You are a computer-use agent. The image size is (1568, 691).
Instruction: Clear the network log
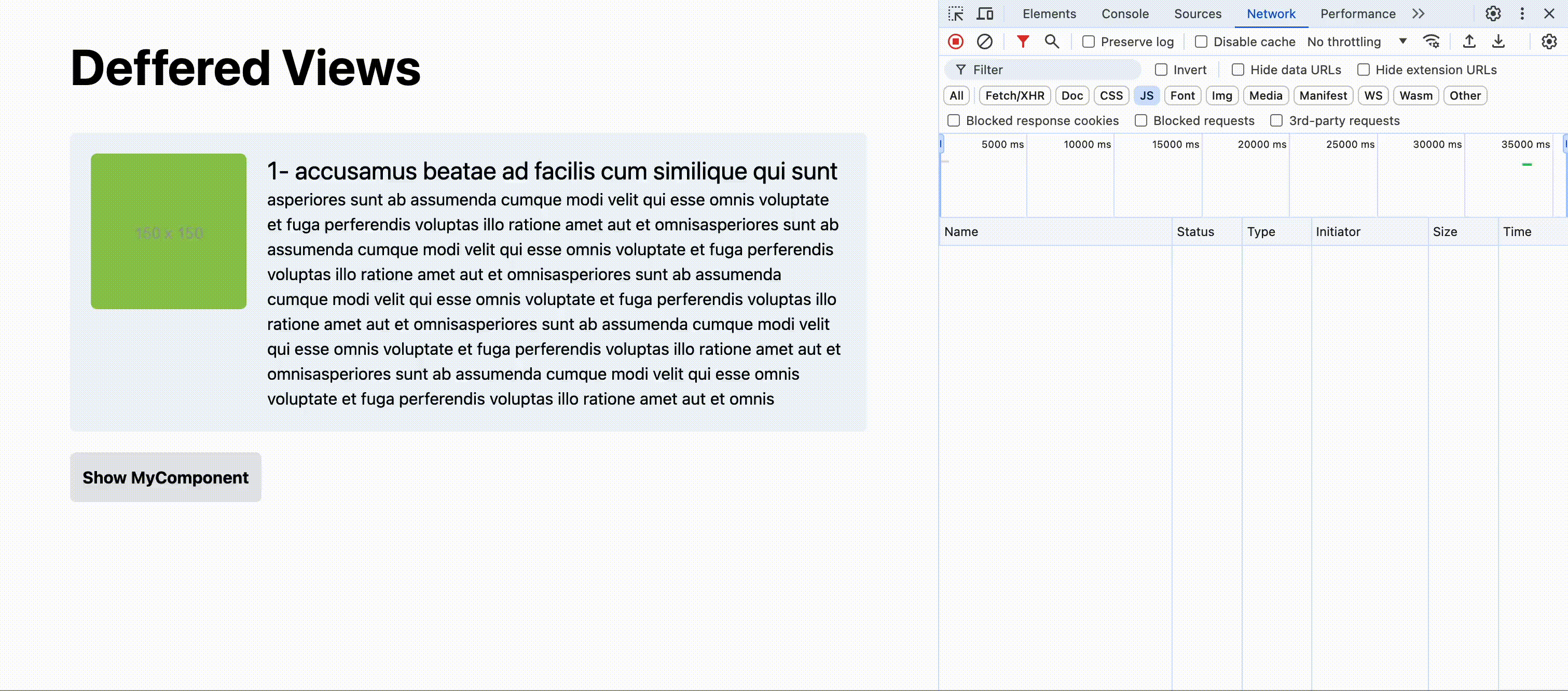click(x=984, y=42)
